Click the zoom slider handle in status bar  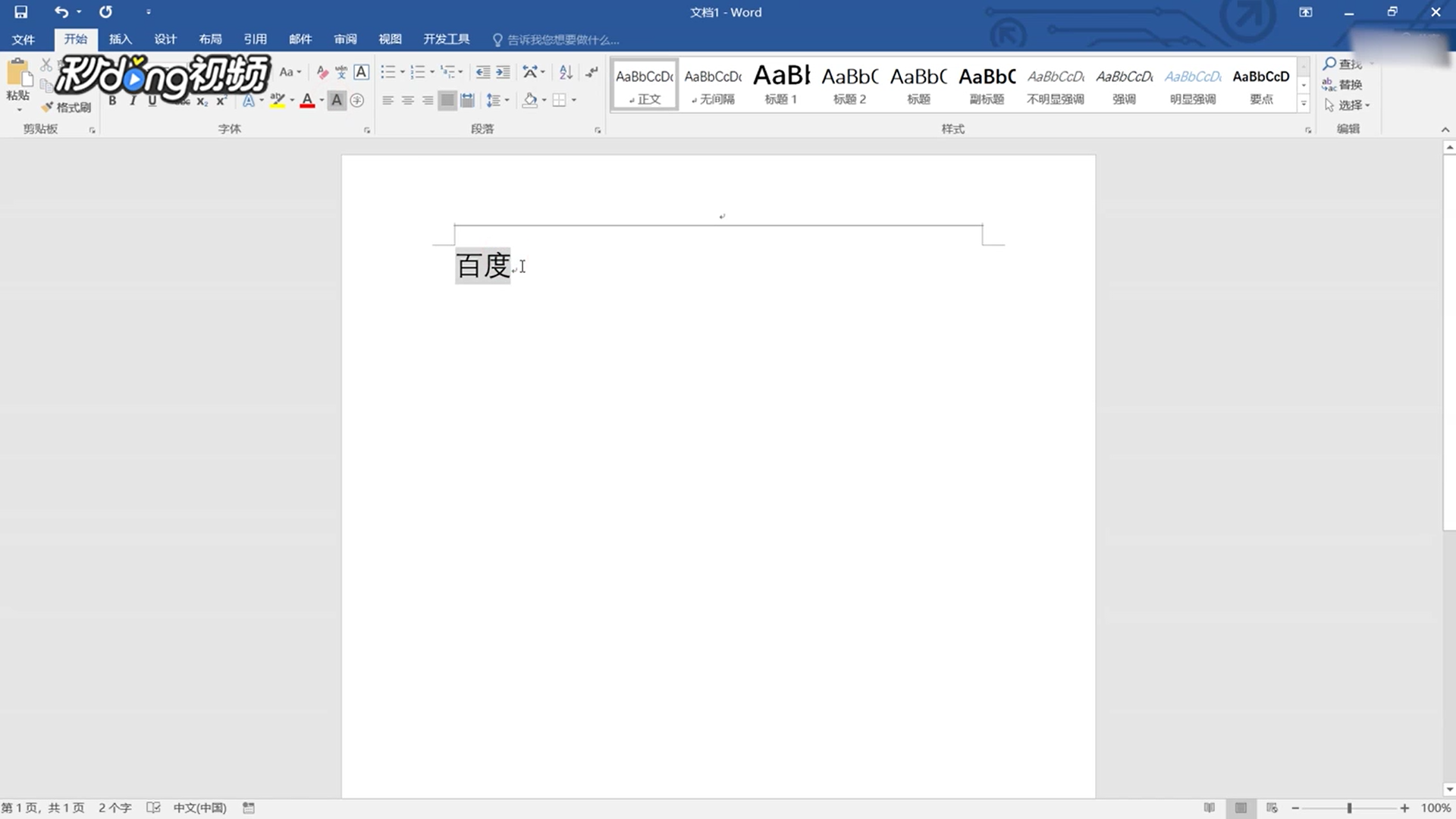[x=1350, y=808]
